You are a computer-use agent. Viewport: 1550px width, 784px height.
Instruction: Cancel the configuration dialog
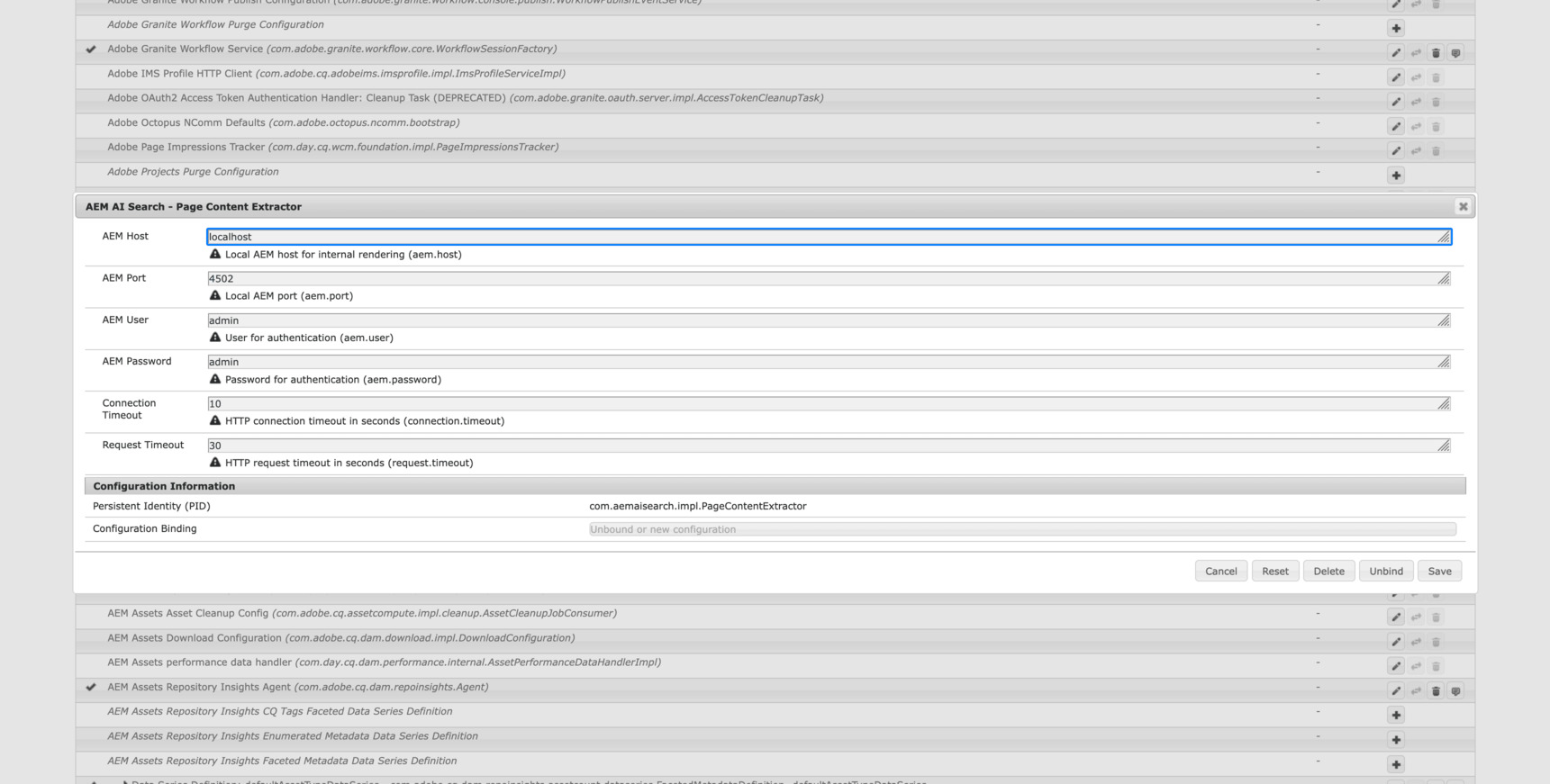[1221, 572]
